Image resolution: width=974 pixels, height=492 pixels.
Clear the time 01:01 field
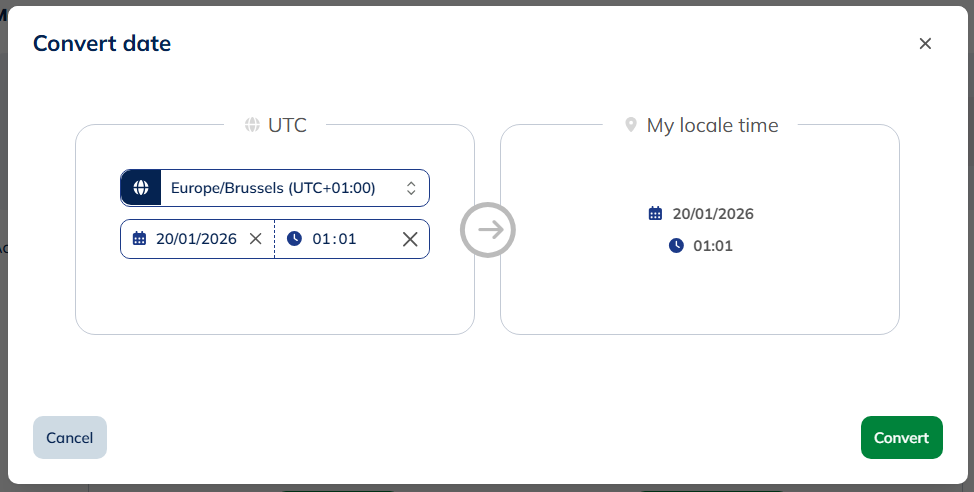pos(410,239)
